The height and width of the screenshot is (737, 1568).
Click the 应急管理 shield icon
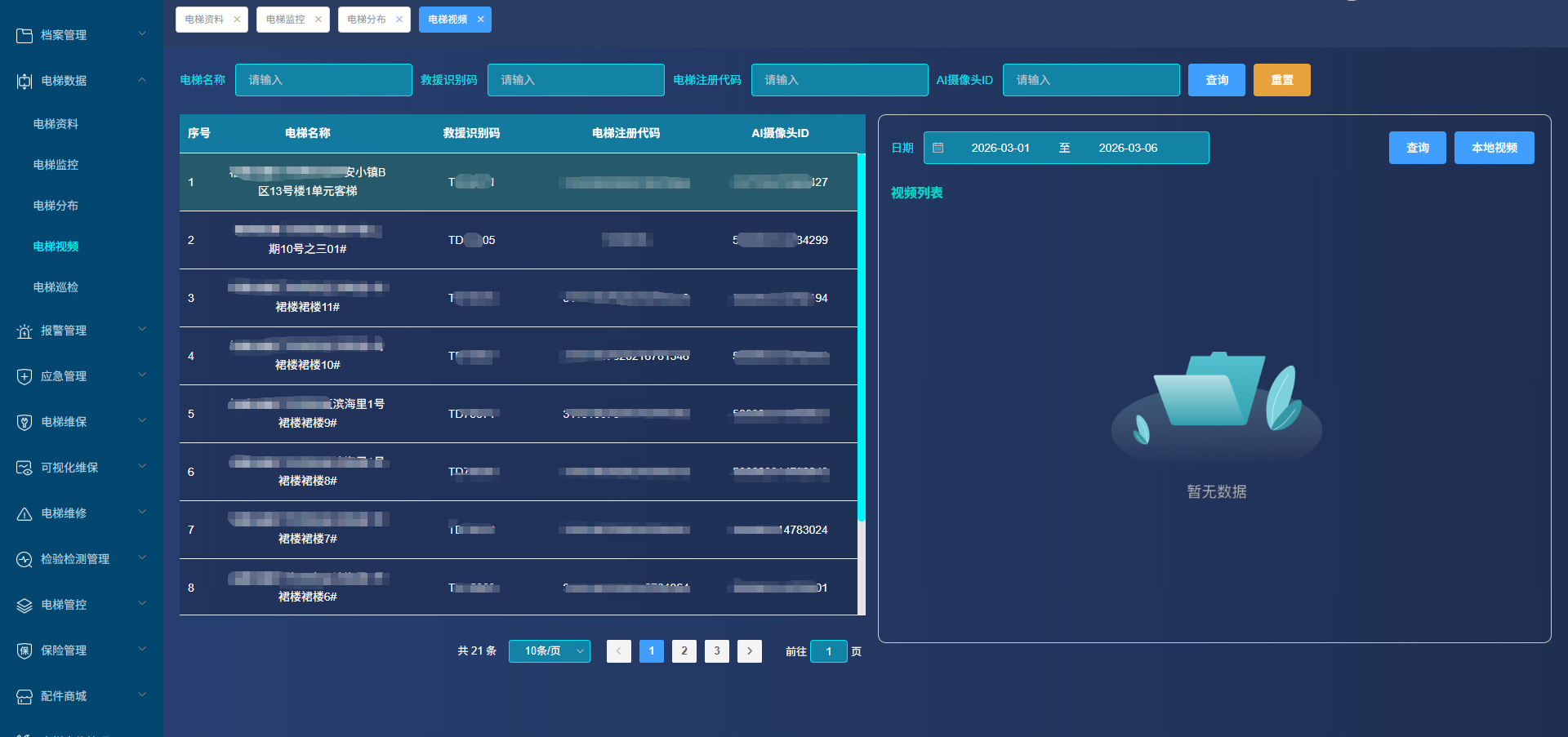point(24,376)
